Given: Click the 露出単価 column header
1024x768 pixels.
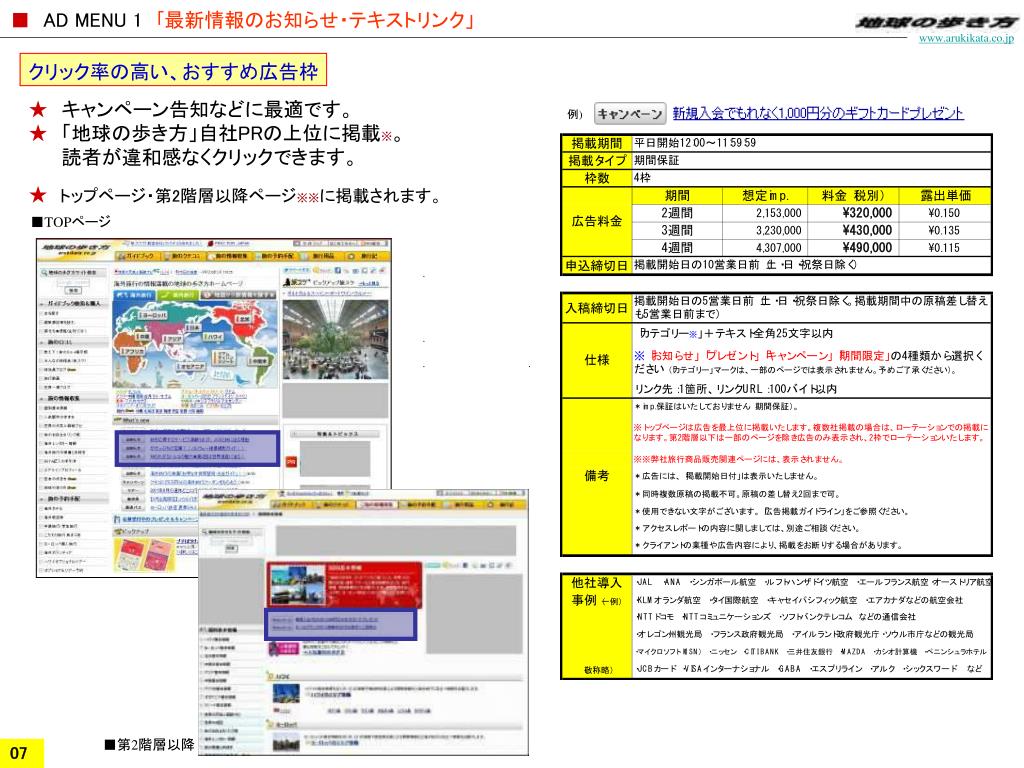Looking at the screenshot, I should [x=945, y=196].
